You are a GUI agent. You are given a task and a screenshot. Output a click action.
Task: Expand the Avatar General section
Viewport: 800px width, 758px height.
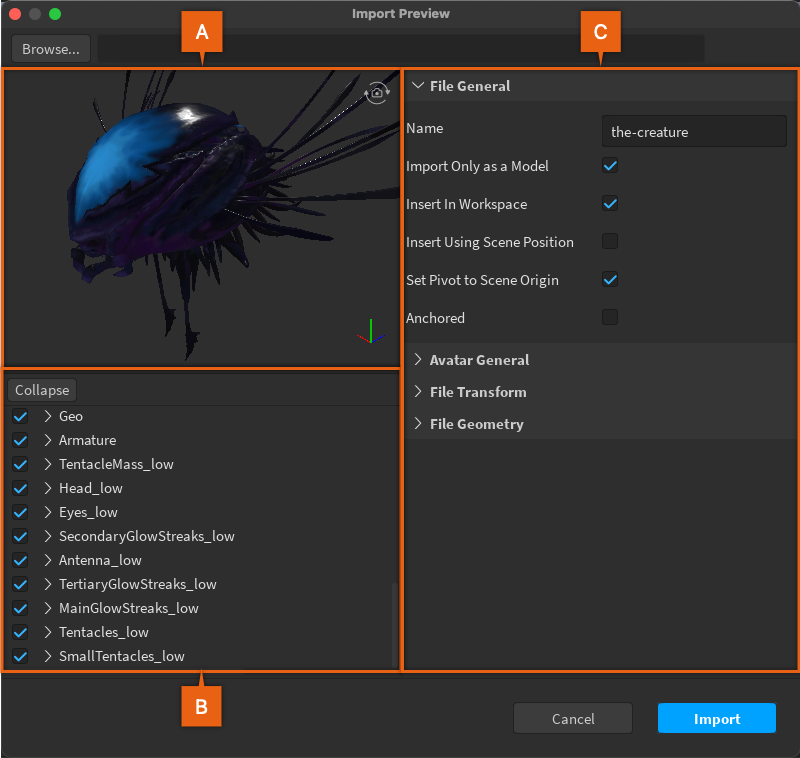(x=418, y=360)
